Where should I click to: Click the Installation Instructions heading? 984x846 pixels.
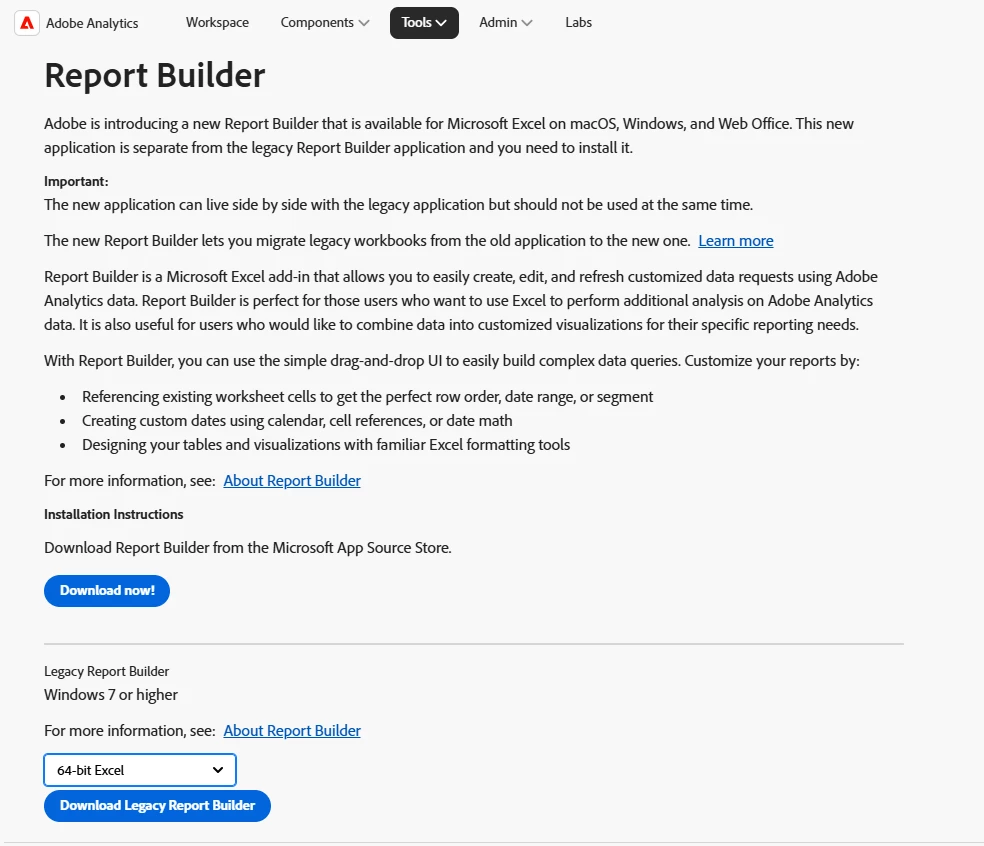pos(114,515)
